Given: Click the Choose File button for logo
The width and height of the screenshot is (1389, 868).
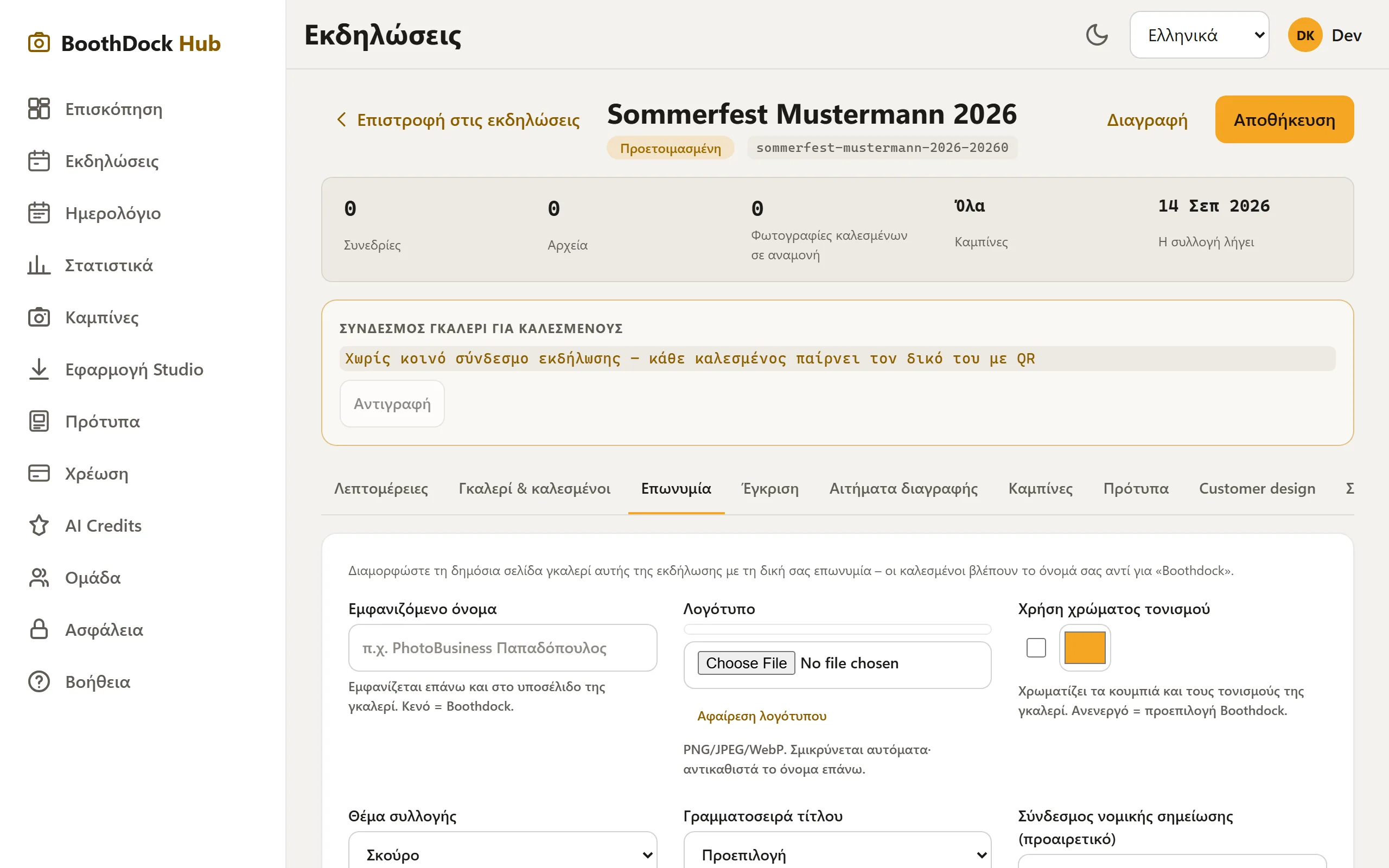Looking at the screenshot, I should click(x=746, y=663).
